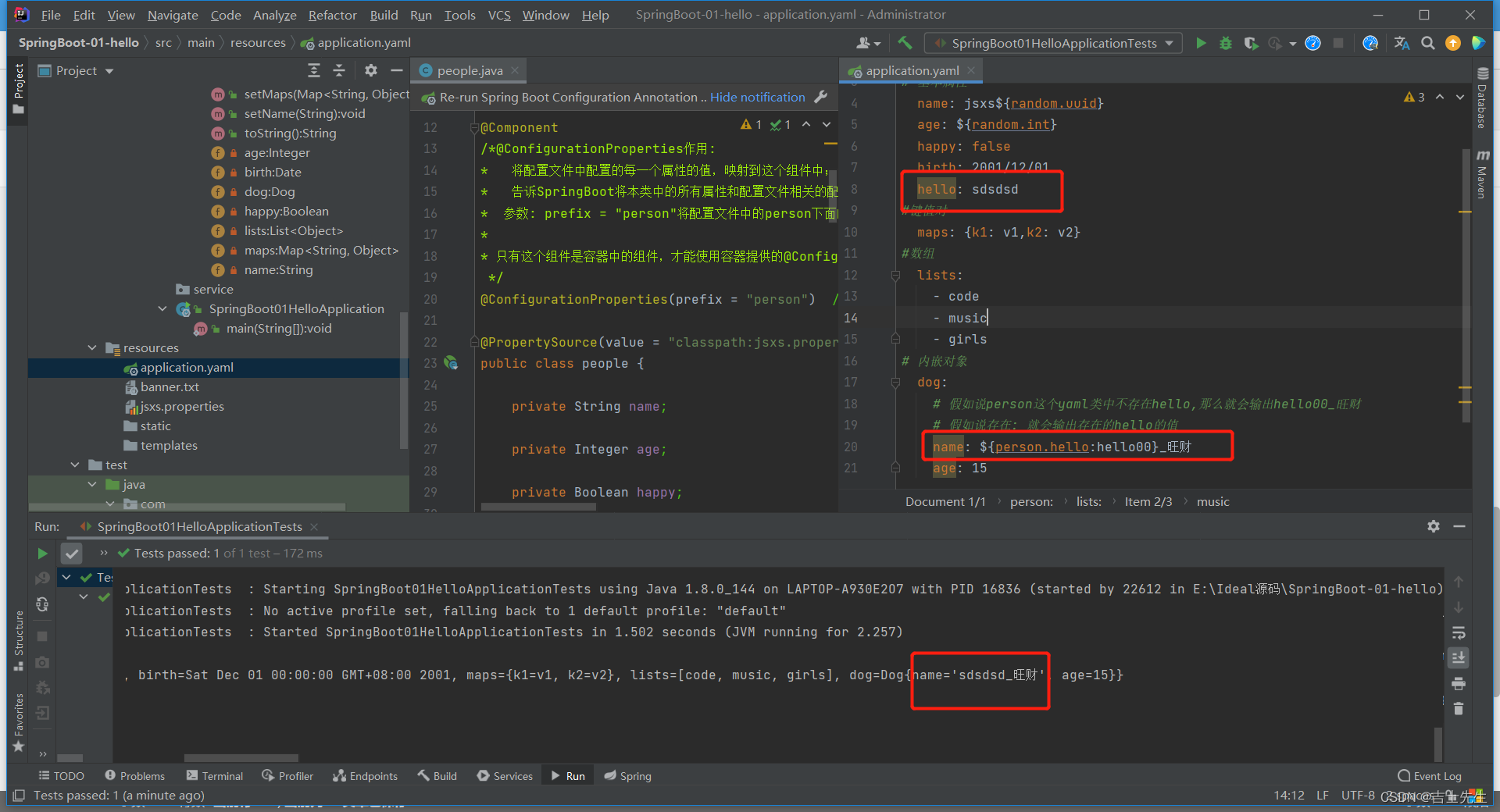The width and height of the screenshot is (1500, 812).
Task: Enable soft-wrap in the console output
Action: click(1458, 632)
